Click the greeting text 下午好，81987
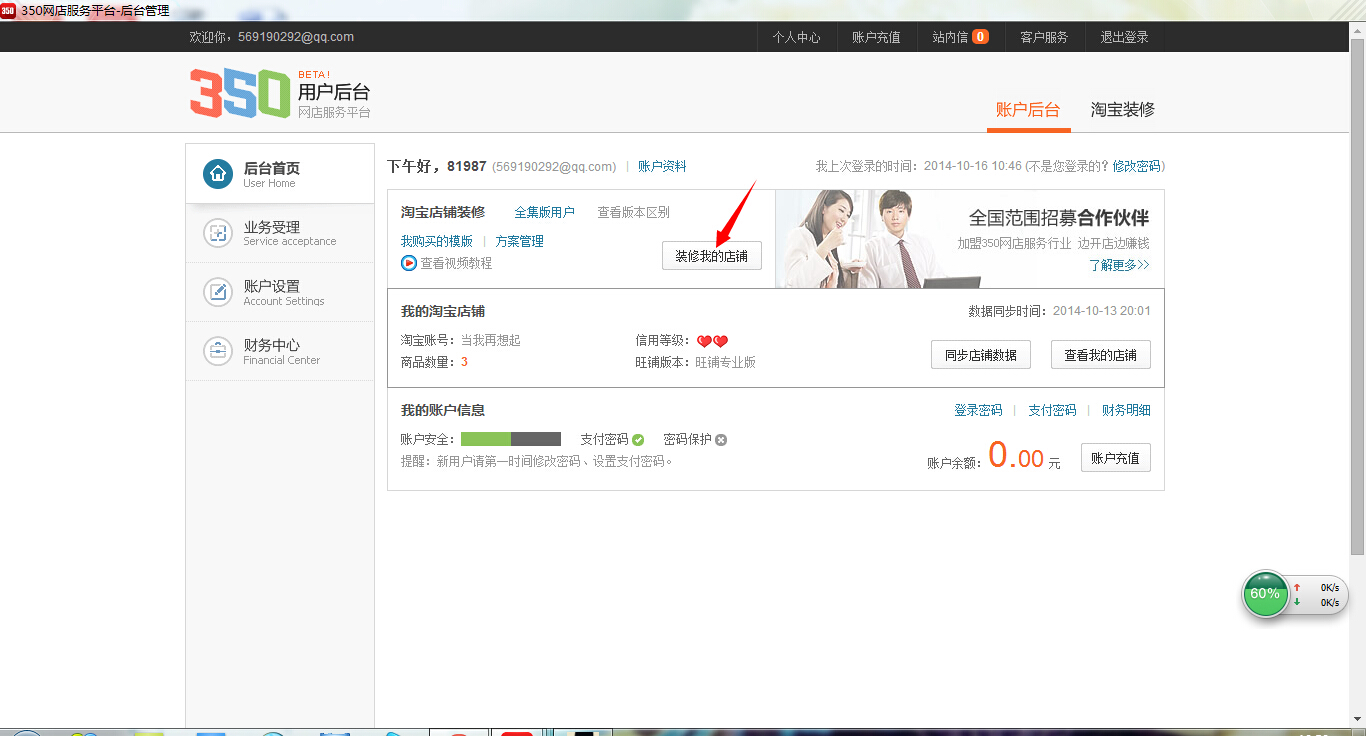The width and height of the screenshot is (1366, 736). (x=437, y=166)
